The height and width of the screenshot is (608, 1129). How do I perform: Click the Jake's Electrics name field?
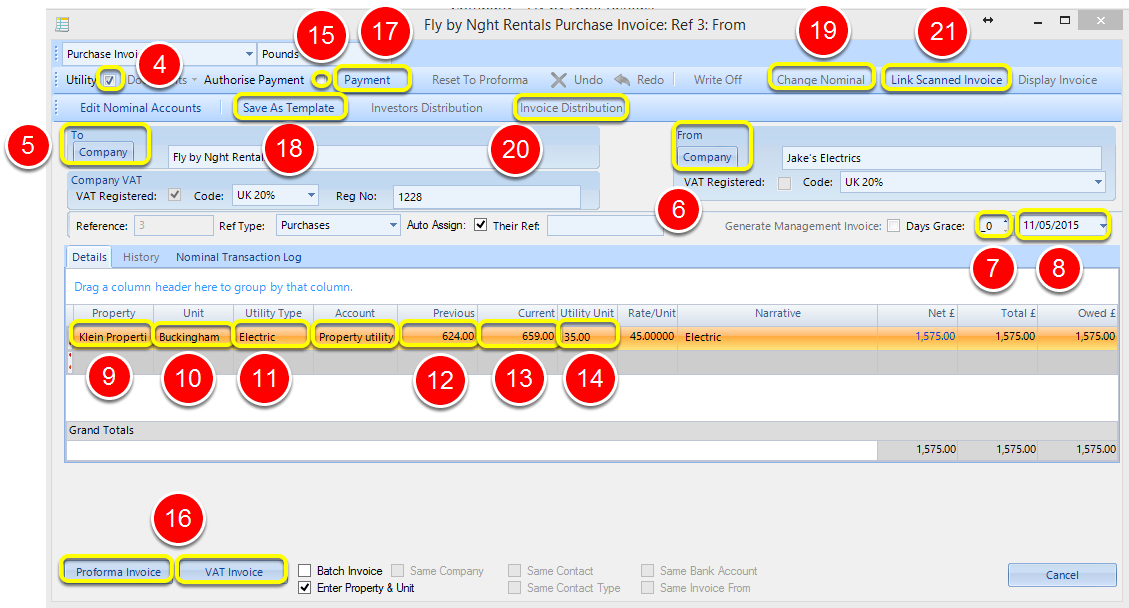pyautogui.click(x=942, y=158)
